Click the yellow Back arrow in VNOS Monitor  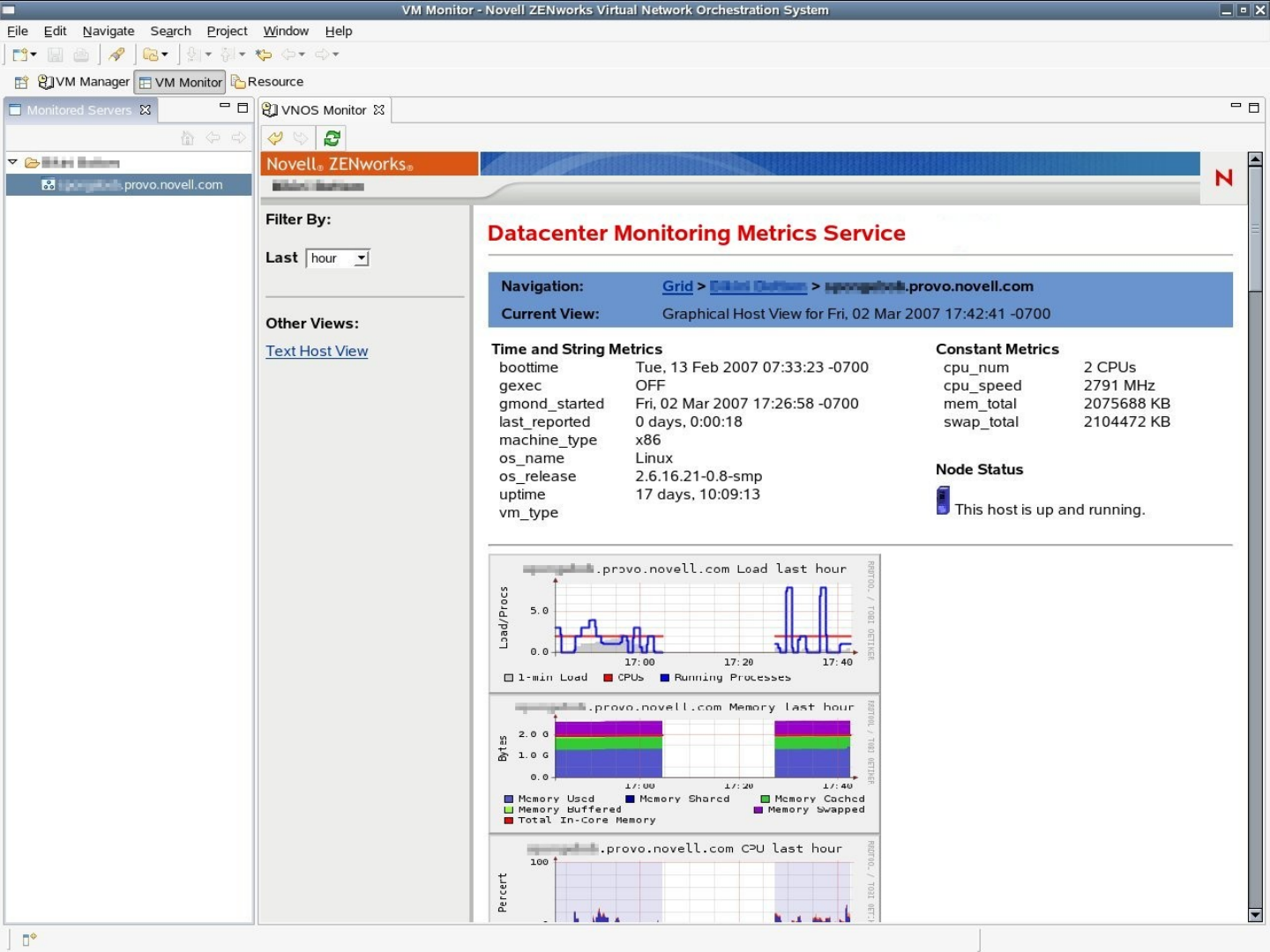pos(275,138)
